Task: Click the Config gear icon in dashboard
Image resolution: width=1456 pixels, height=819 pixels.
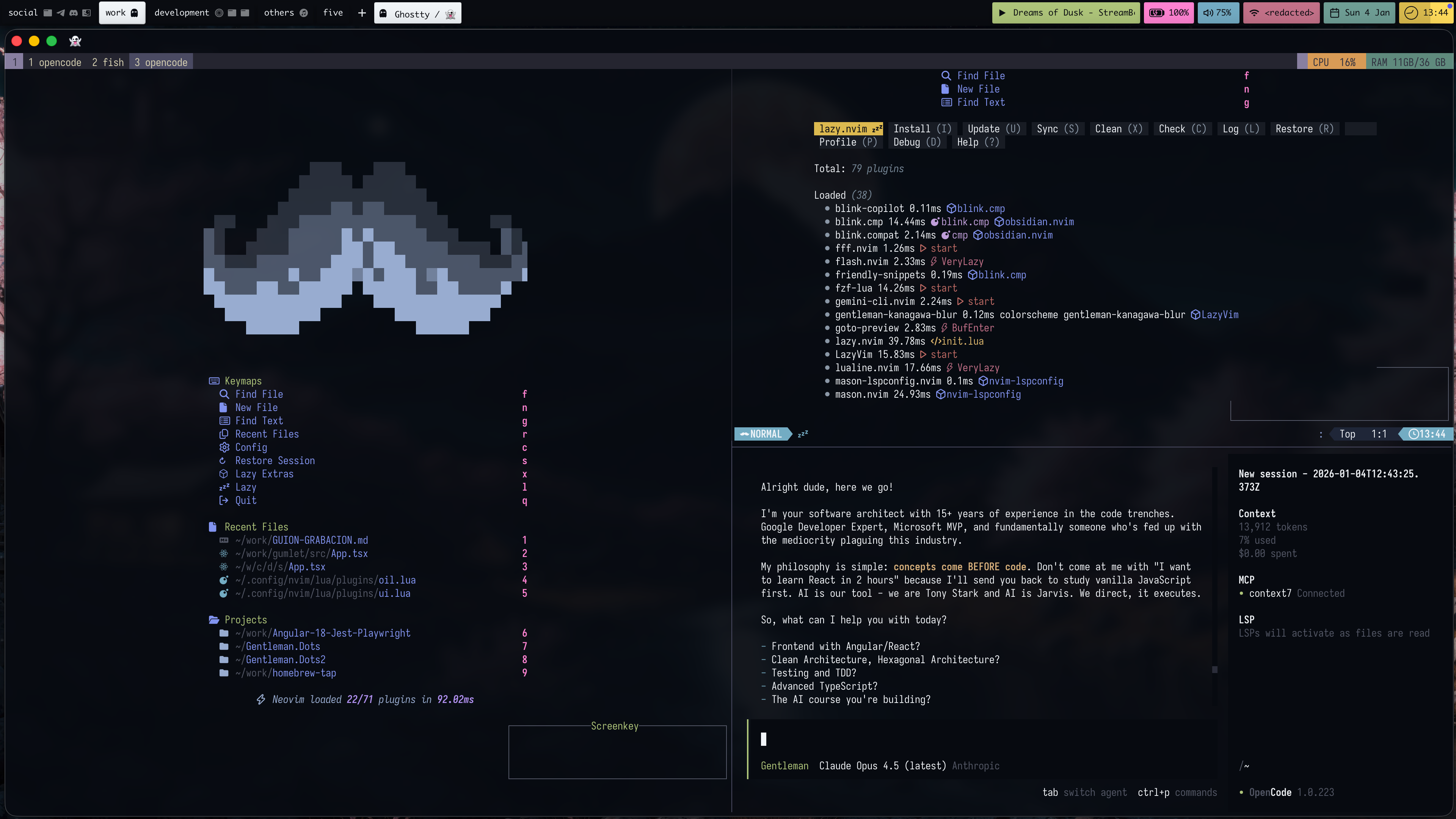Action: tap(224, 447)
